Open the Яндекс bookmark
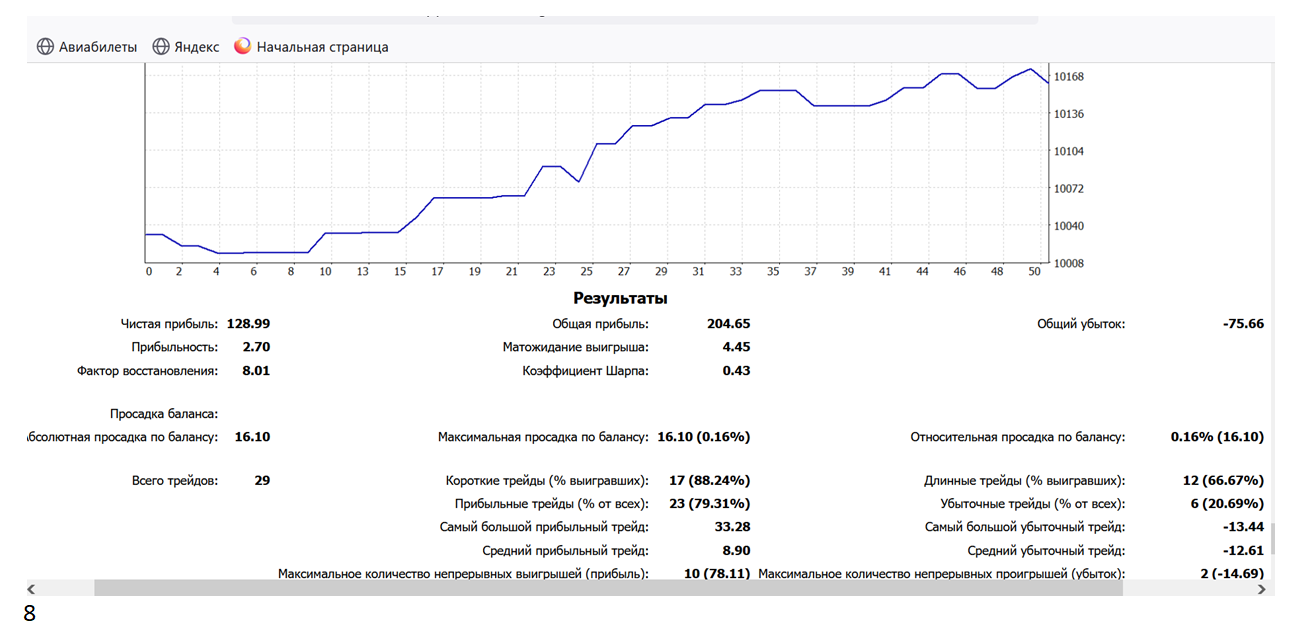This screenshot has width=1306, height=633. pos(186,47)
